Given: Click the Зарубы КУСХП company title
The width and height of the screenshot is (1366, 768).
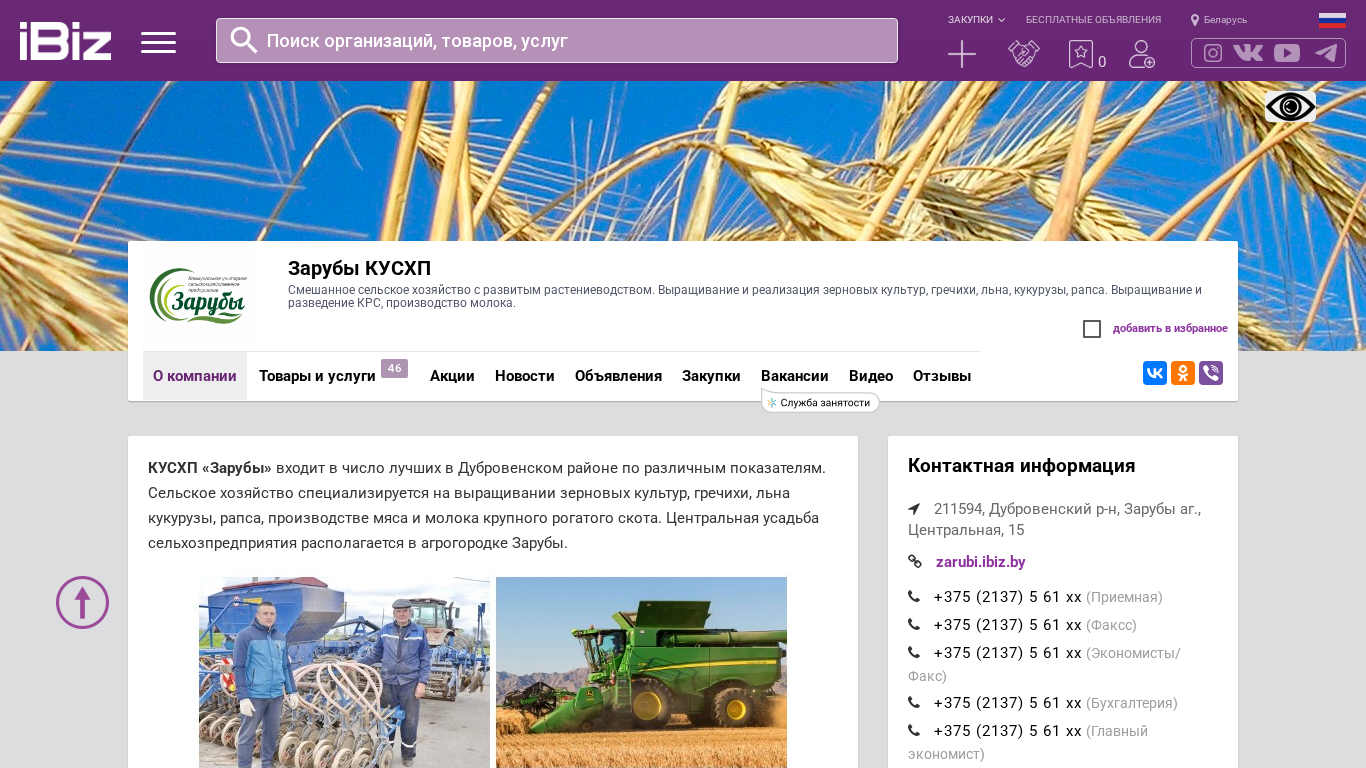Looking at the screenshot, I should click(359, 268).
